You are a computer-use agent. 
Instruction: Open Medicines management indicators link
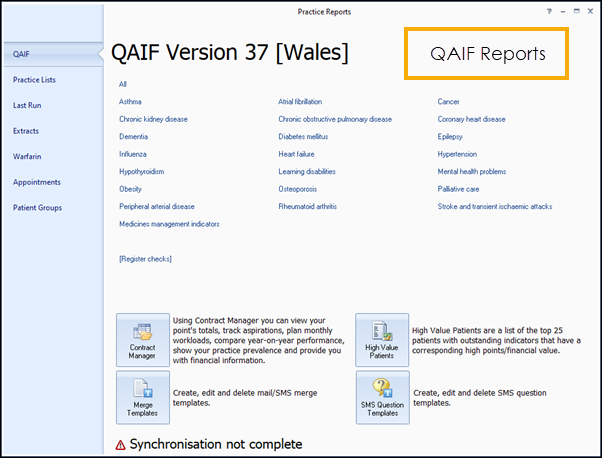click(x=169, y=224)
